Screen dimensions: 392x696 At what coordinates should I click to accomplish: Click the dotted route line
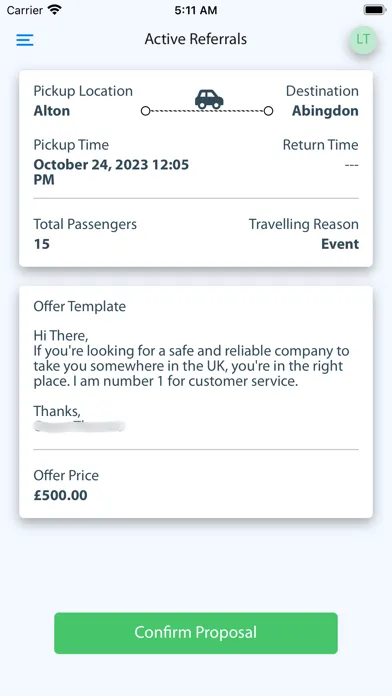pyautogui.click(x=207, y=111)
